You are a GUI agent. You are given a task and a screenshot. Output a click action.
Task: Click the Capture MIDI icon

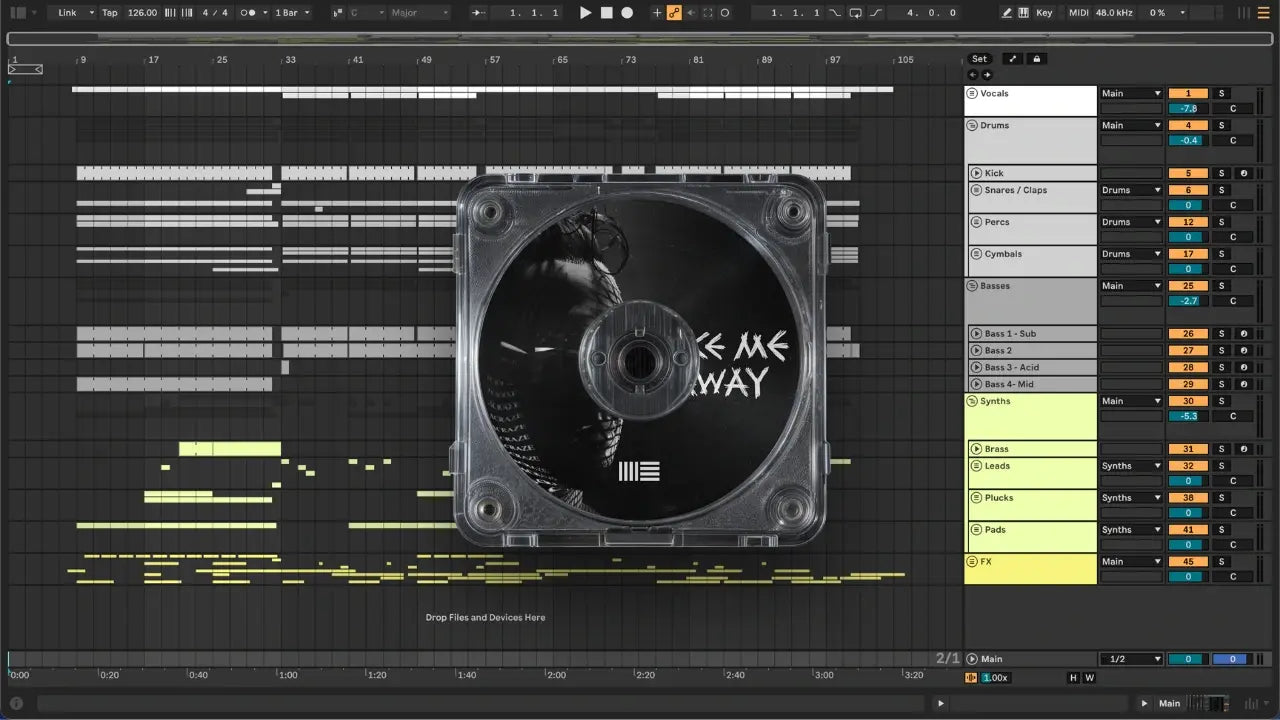[x=708, y=13]
